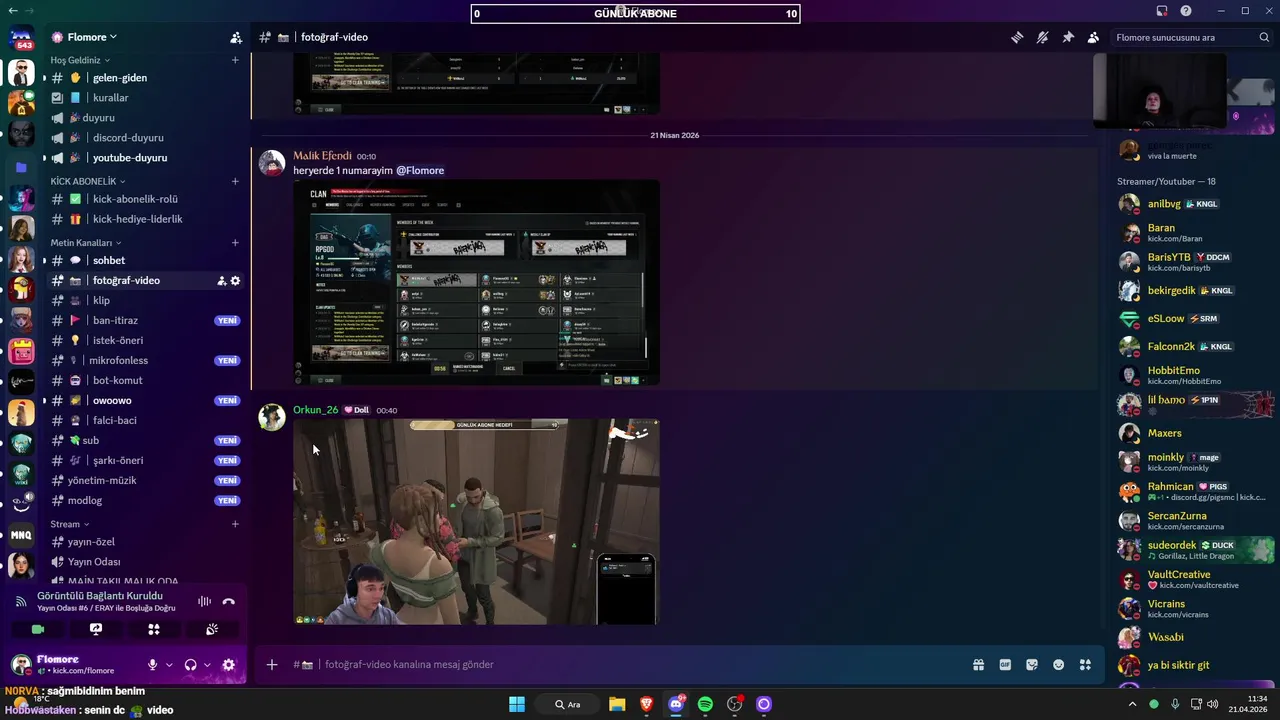Open sudeordek member profile
1280x720 pixels.
1195,550
